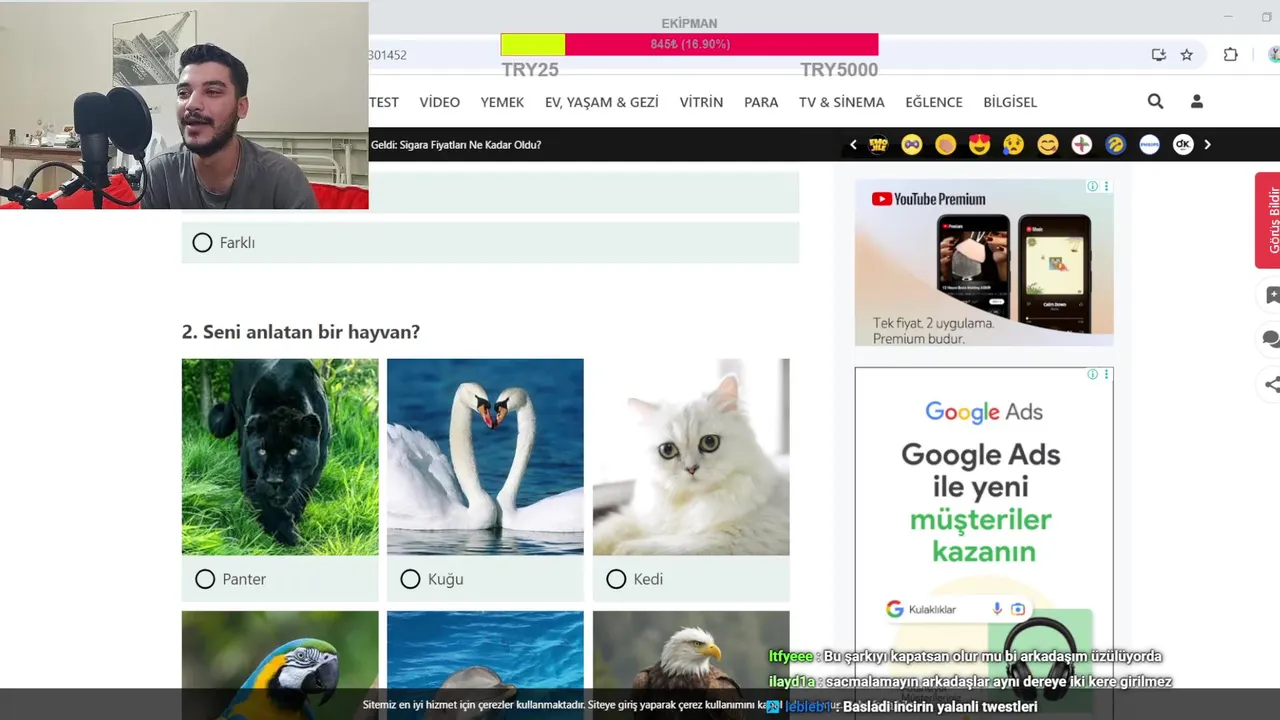Click the Kulaklıklar search field in Google ad

point(958,609)
